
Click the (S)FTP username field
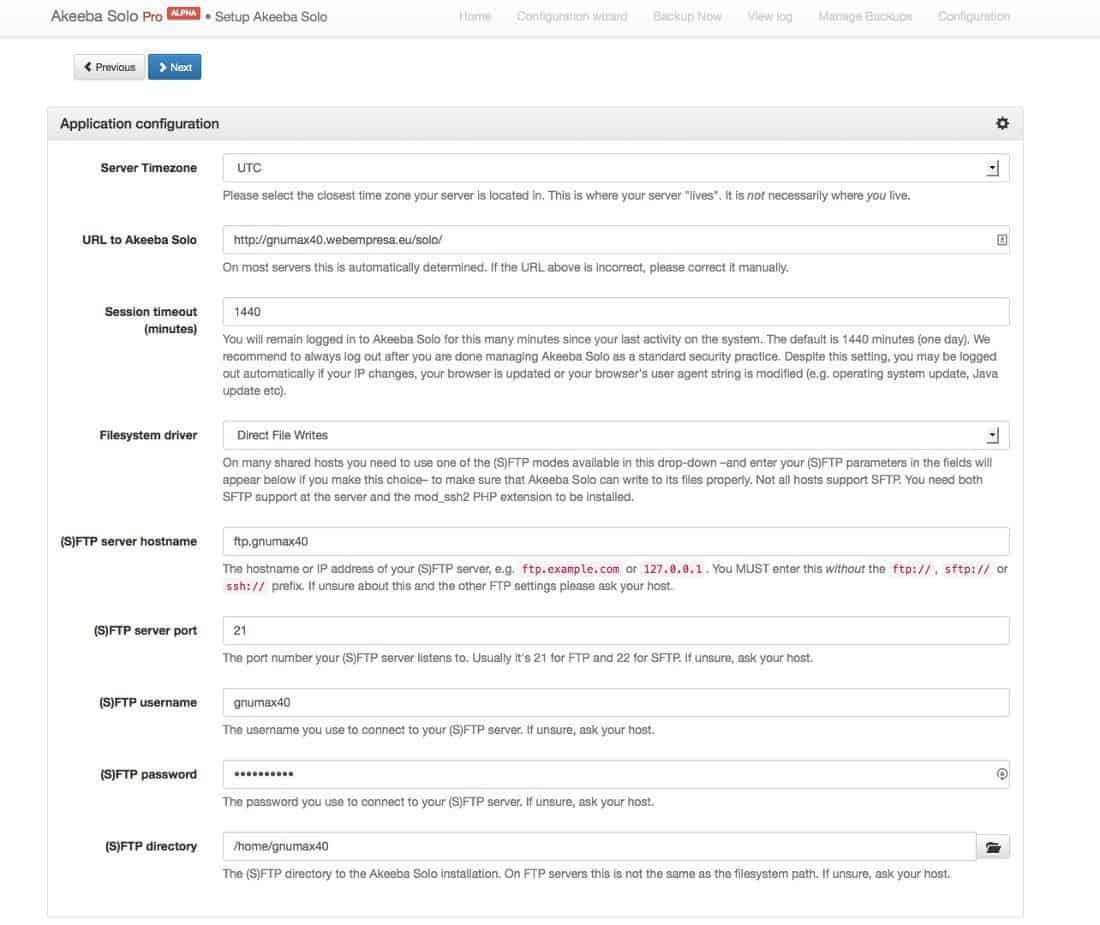(x=616, y=703)
